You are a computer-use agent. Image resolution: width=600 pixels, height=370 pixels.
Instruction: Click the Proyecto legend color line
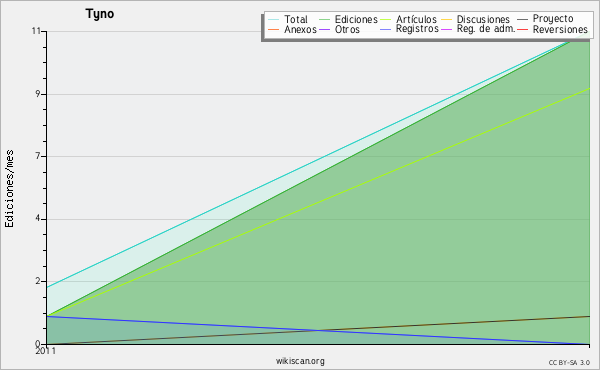pos(522,20)
